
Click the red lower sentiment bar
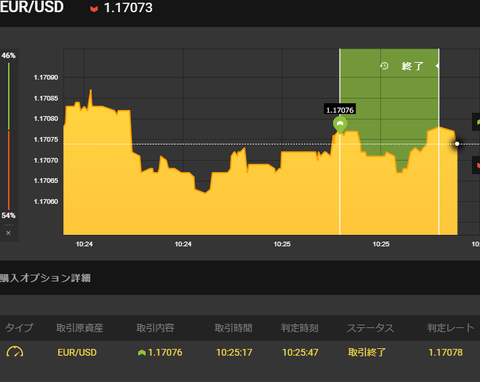click(9, 170)
